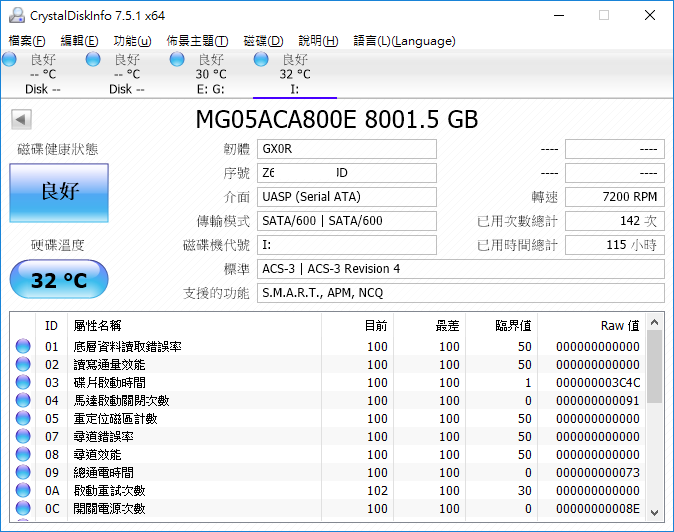Image resolution: width=674 pixels, height=532 pixels.
Task: Click the 標準 field ACS-3 Revision 4
Action: [x=461, y=269]
